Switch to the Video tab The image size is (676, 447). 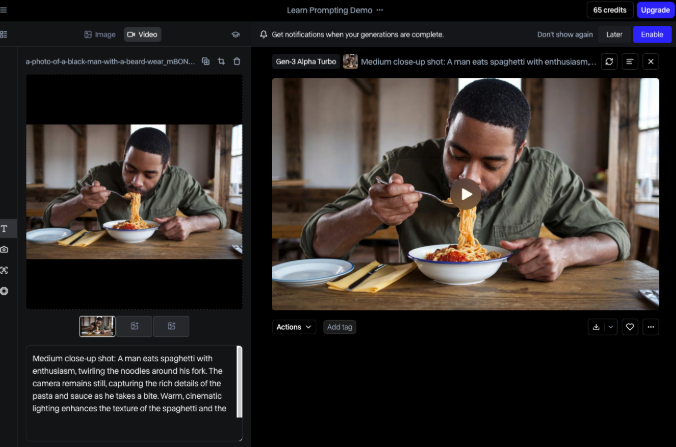(142, 34)
